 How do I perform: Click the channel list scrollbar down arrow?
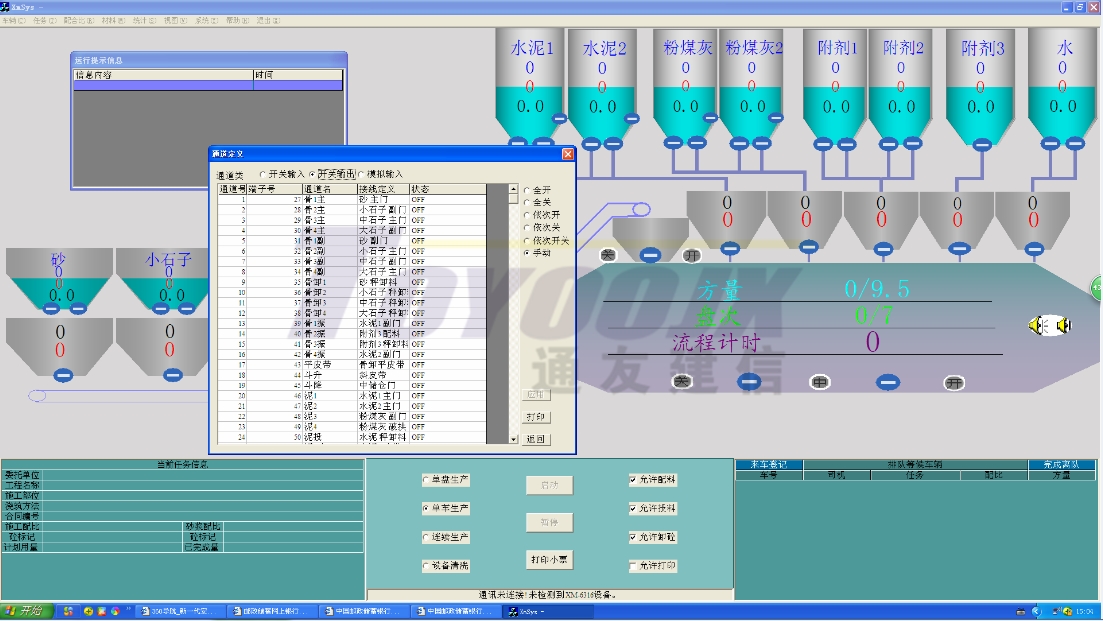pyautogui.click(x=513, y=439)
